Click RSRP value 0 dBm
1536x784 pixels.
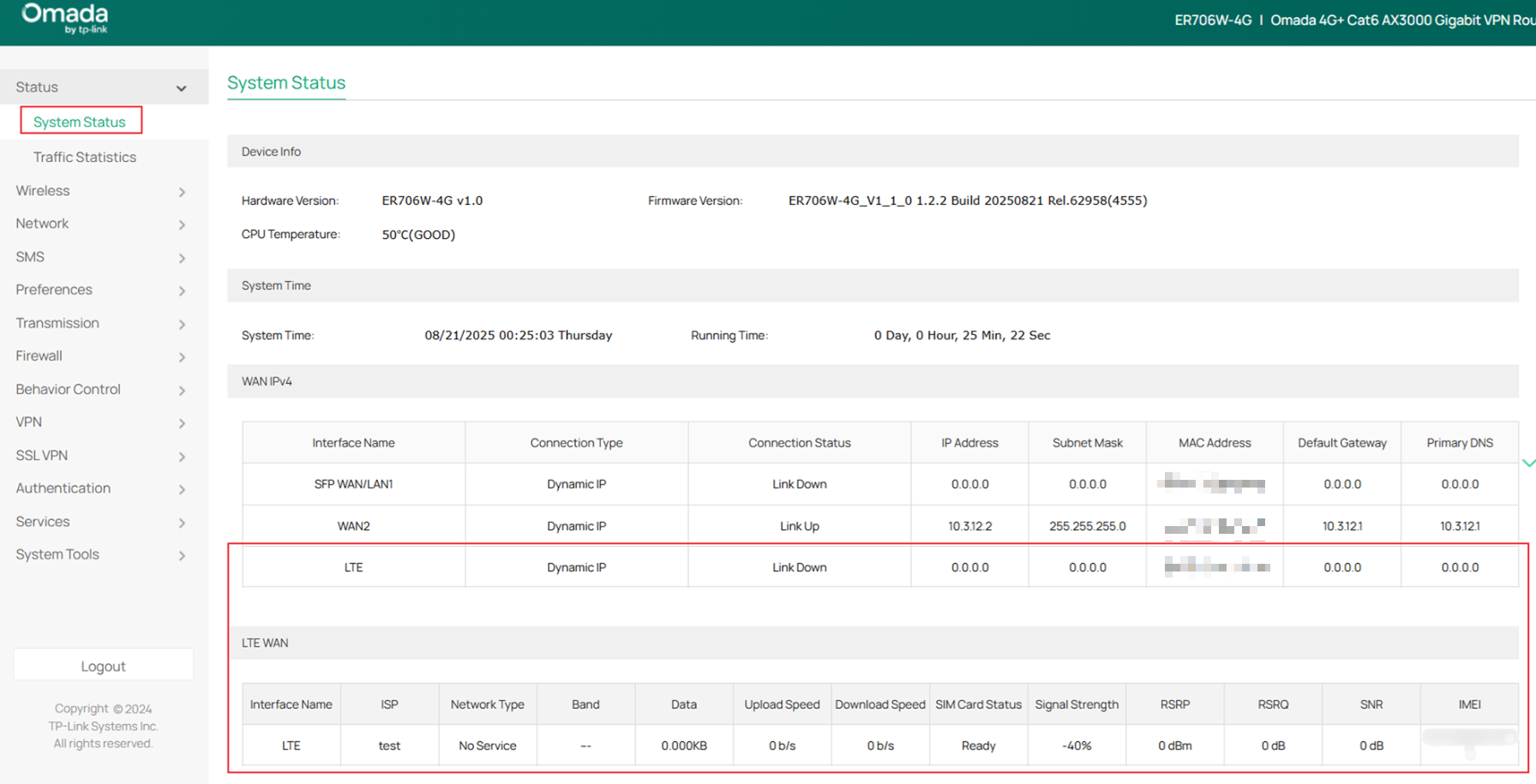pyautogui.click(x=1175, y=745)
